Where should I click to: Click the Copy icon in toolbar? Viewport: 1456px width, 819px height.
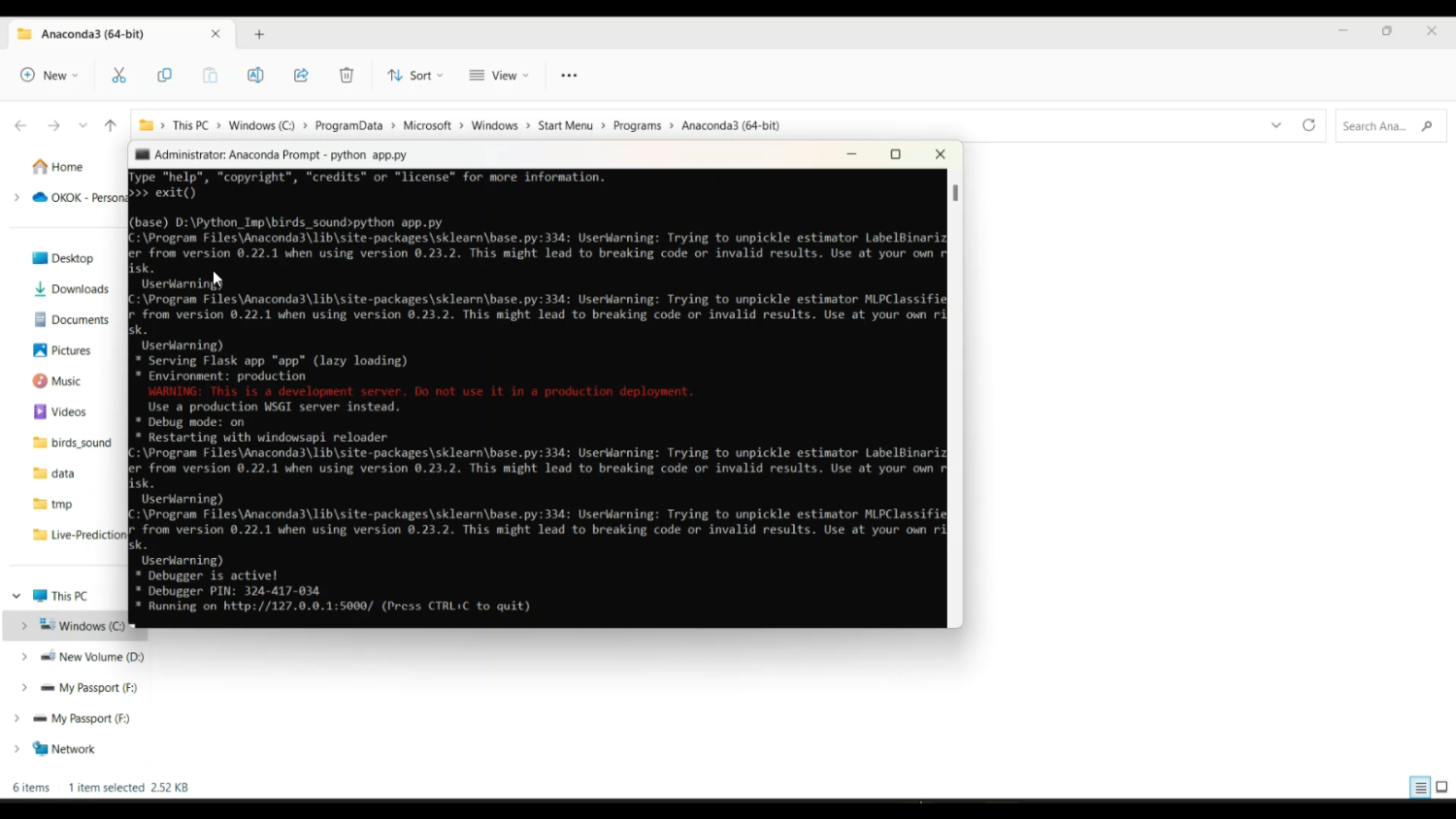click(x=165, y=76)
